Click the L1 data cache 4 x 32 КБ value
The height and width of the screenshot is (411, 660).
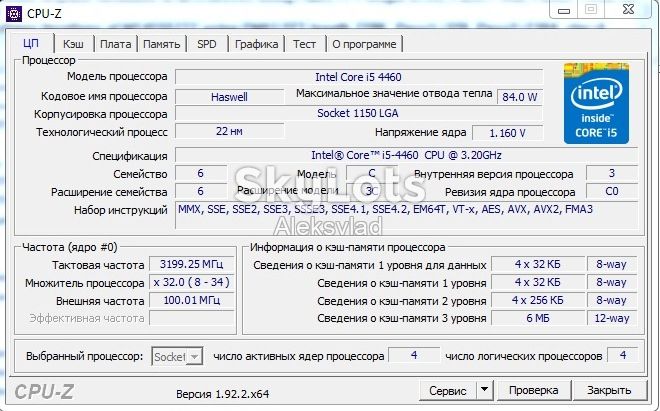pyautogui.click(x=538, y=264)
